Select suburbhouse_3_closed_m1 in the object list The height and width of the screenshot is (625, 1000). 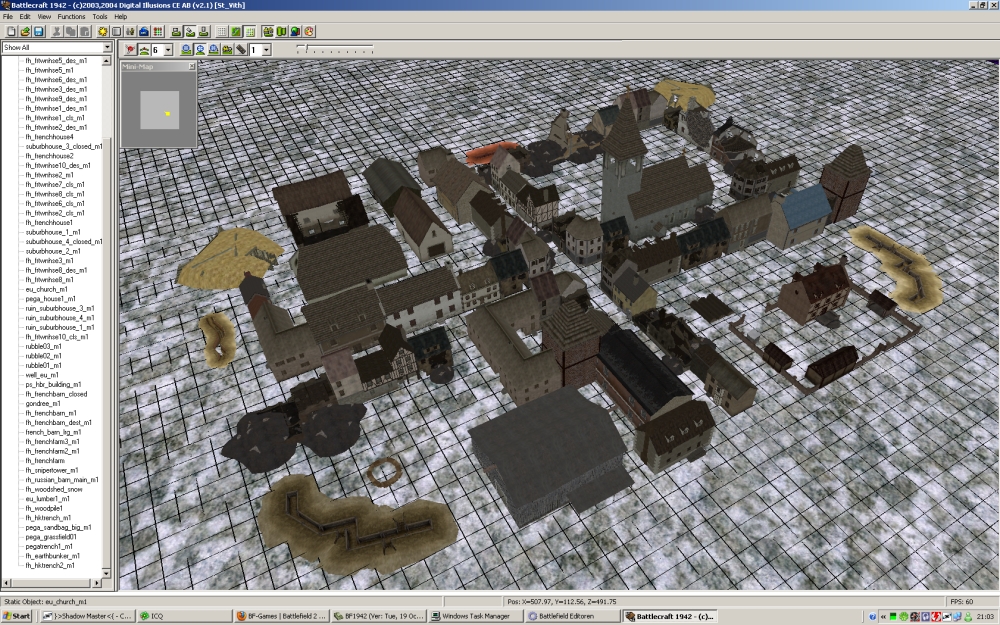click(64, 147)
